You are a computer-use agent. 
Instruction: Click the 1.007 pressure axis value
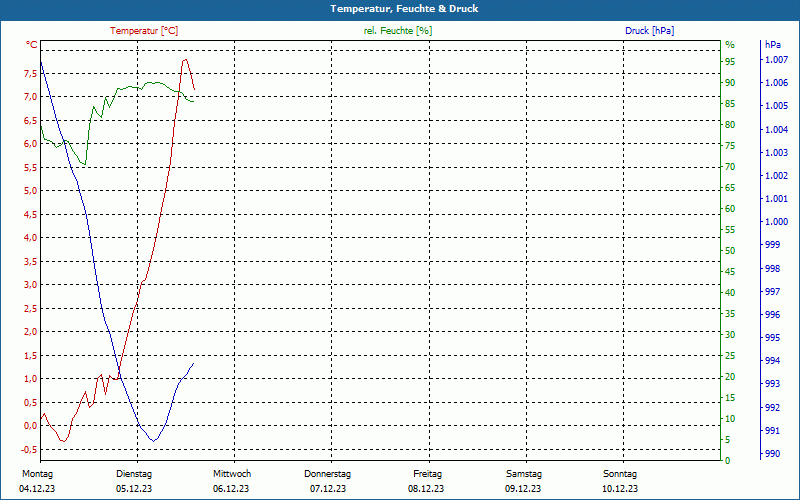coord(777,60)
